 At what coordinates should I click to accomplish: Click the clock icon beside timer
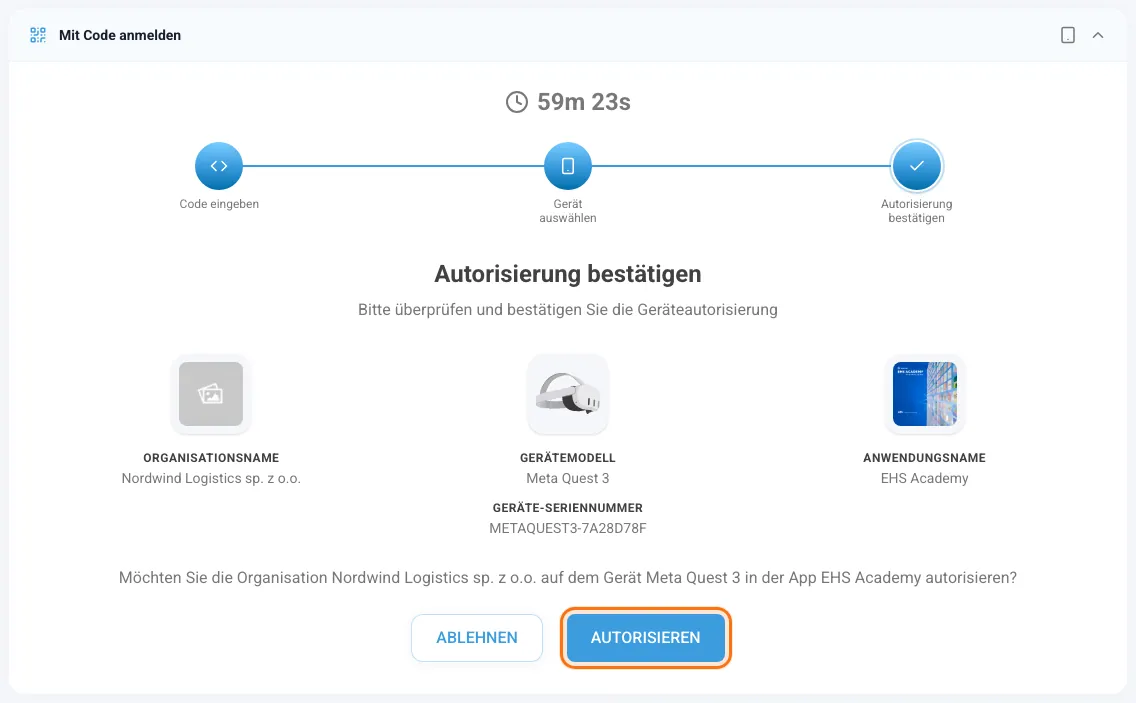pyautogui.click(x=517, y=102)
